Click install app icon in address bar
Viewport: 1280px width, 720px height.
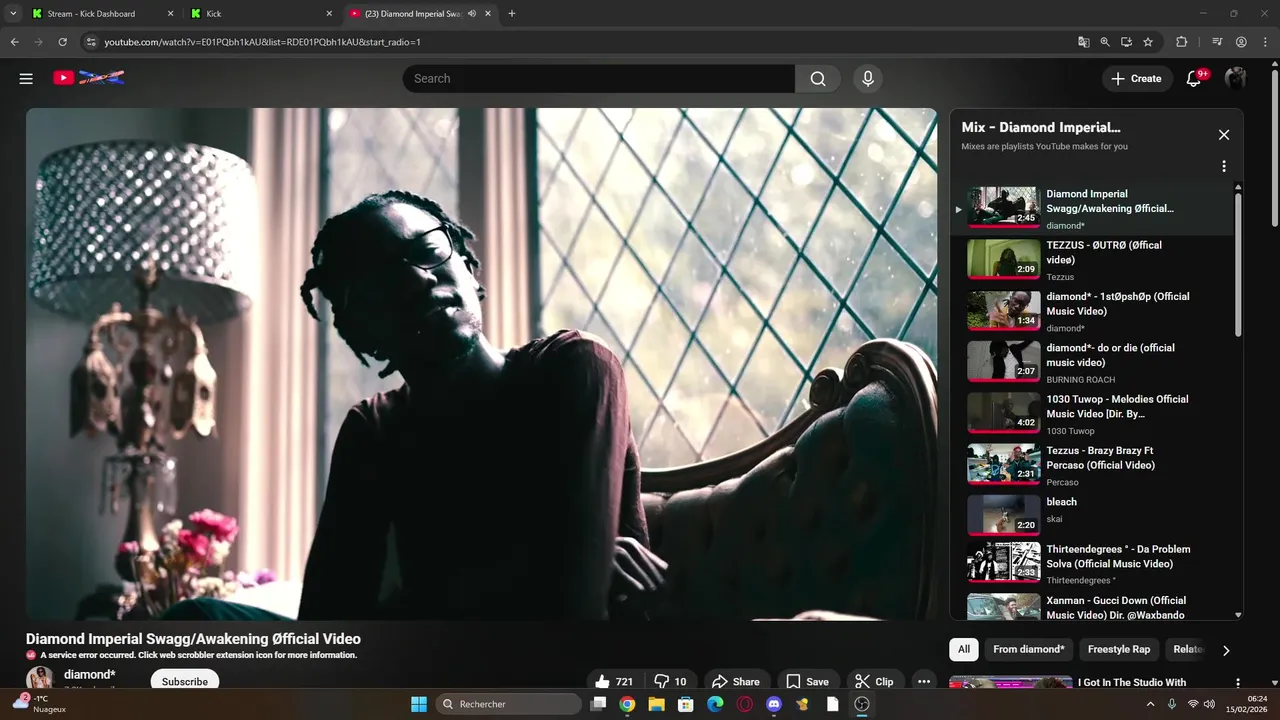1126,42
